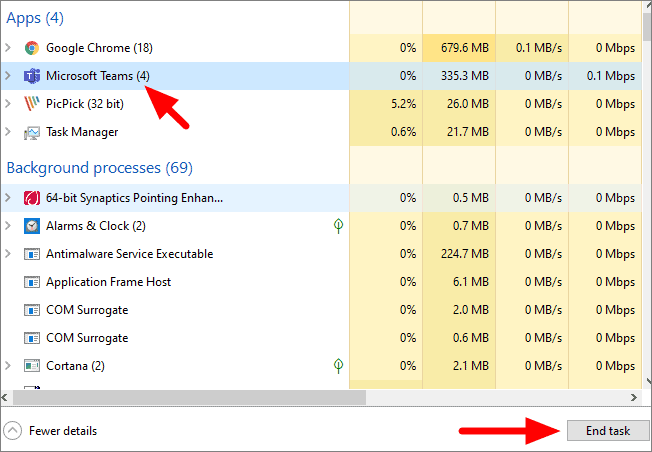Screen dimensions: 652x452
Task: Select the Google Chrome (18) row name
Action: point(99,48)
